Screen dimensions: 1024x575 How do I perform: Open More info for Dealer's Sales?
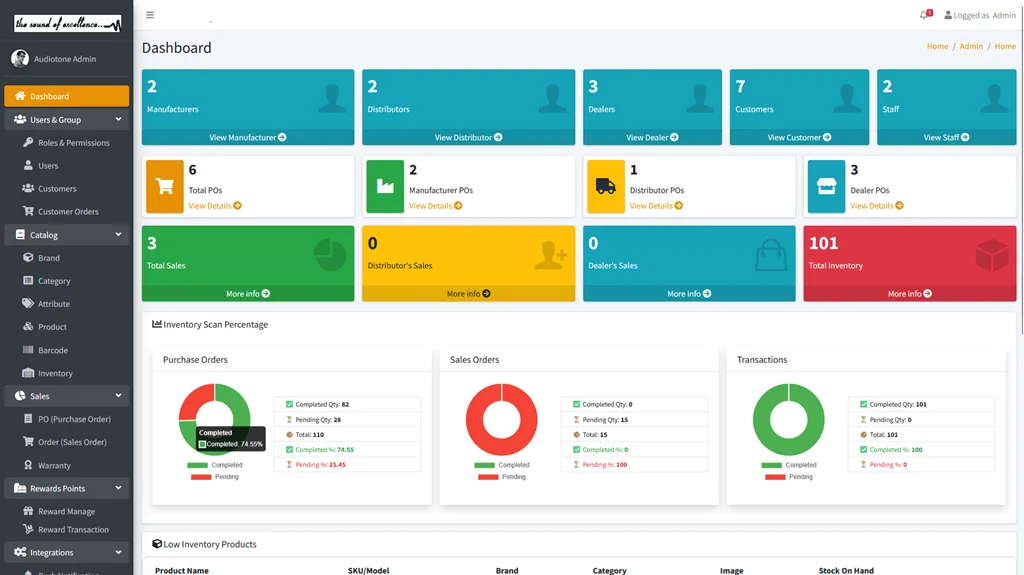click(689, 294)
